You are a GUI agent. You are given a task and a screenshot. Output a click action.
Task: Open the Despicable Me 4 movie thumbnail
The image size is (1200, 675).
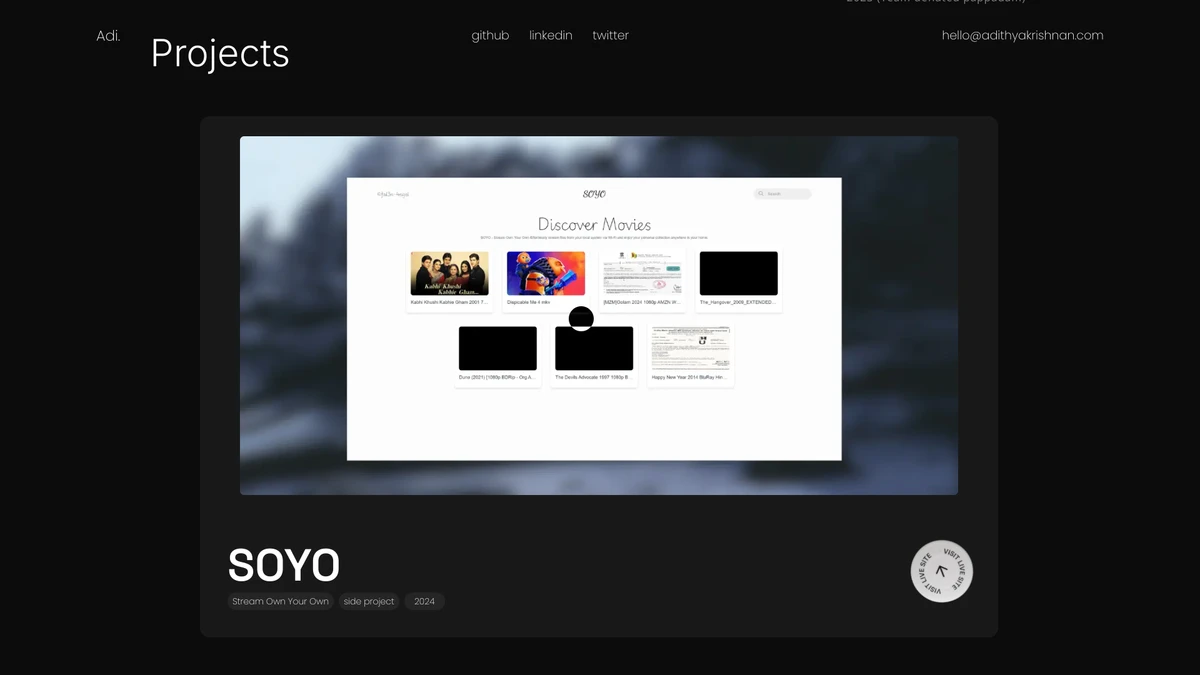point(546,273)
